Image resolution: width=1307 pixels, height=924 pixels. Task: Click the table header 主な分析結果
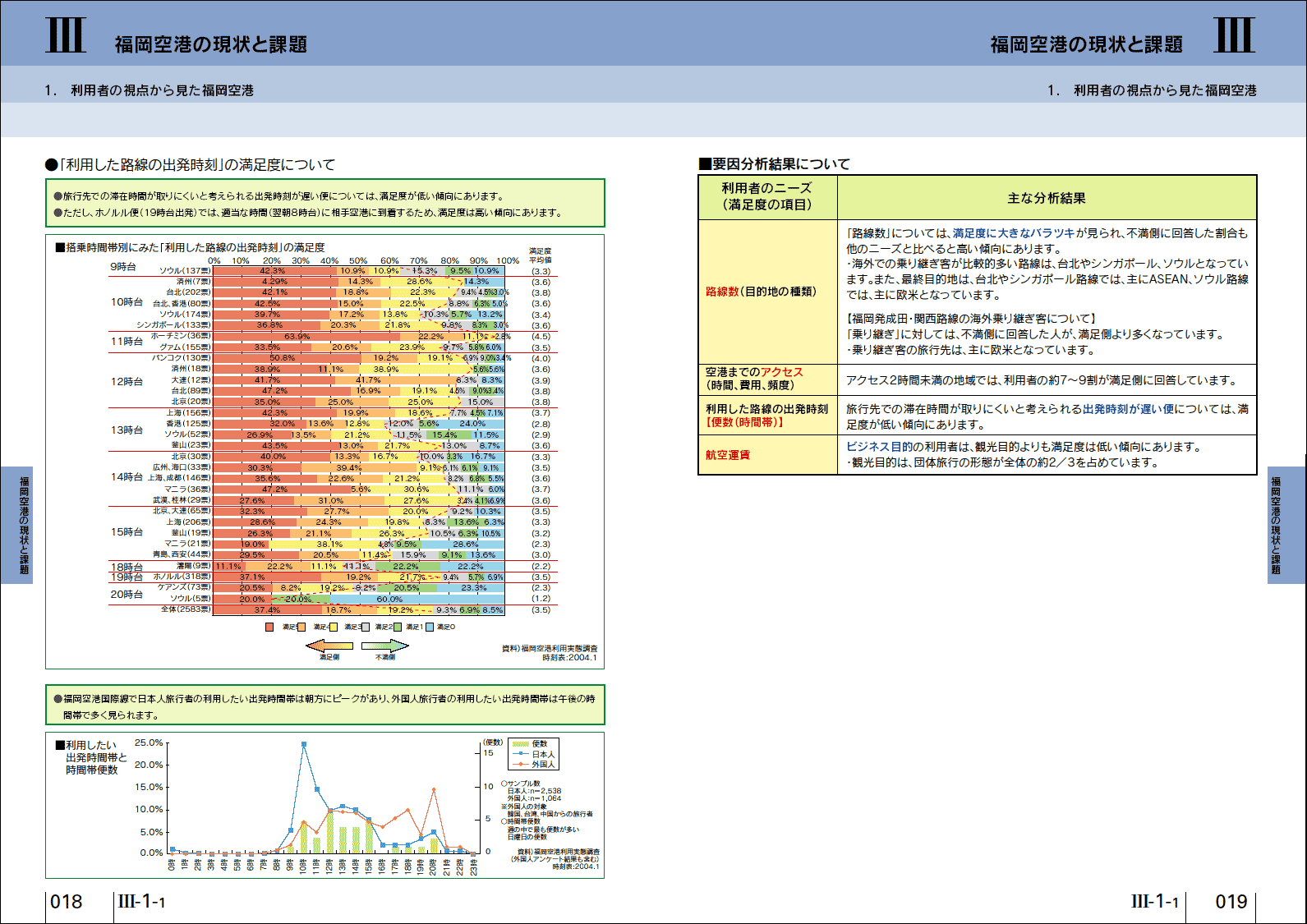pyautogui.click(x=1047, y=198)
